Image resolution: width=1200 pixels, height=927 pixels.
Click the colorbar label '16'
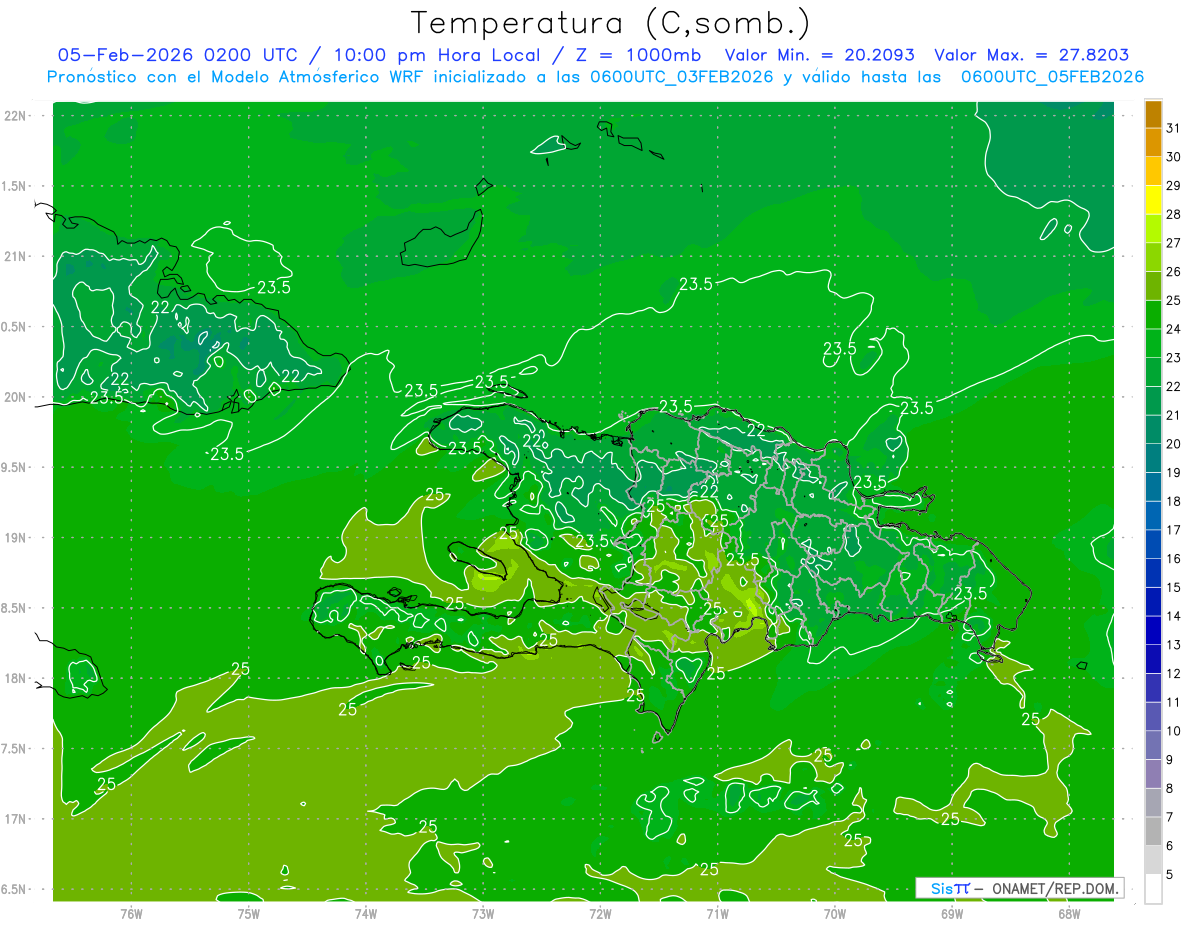tap(1174, 559)
